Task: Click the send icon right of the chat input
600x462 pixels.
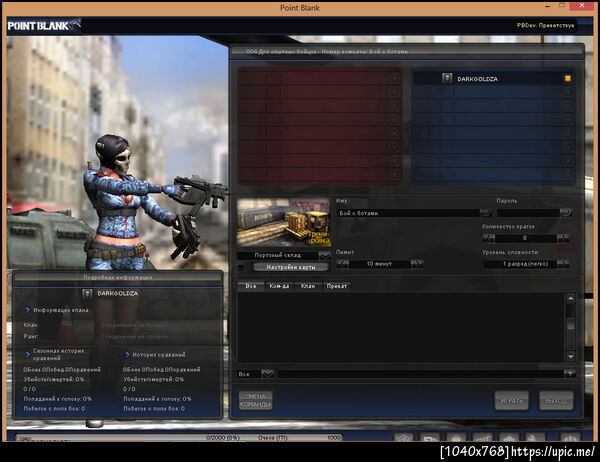Action: [569, 374]
